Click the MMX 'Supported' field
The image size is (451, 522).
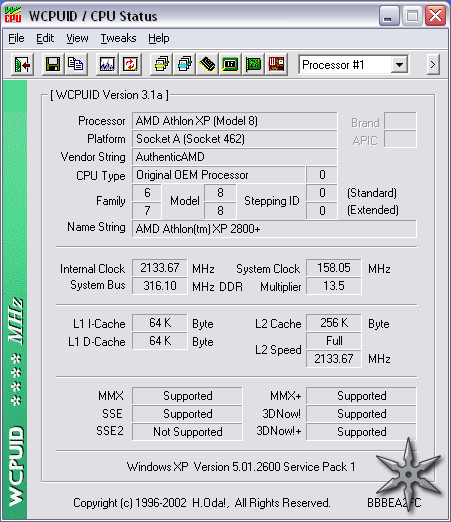[187, 396]
